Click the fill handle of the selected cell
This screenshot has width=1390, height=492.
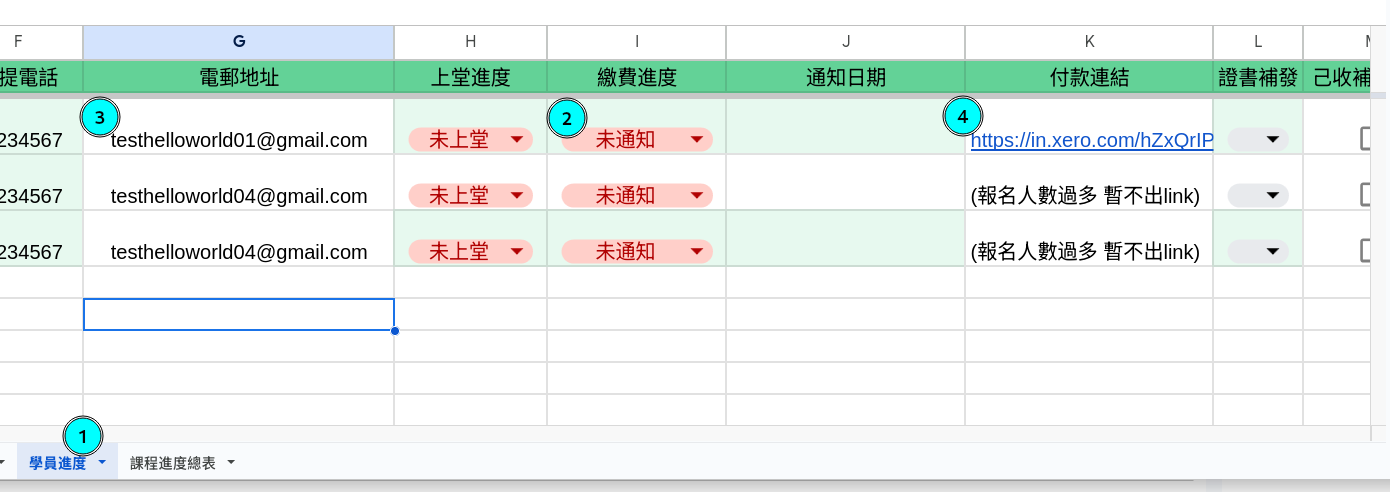coord(395,331)
